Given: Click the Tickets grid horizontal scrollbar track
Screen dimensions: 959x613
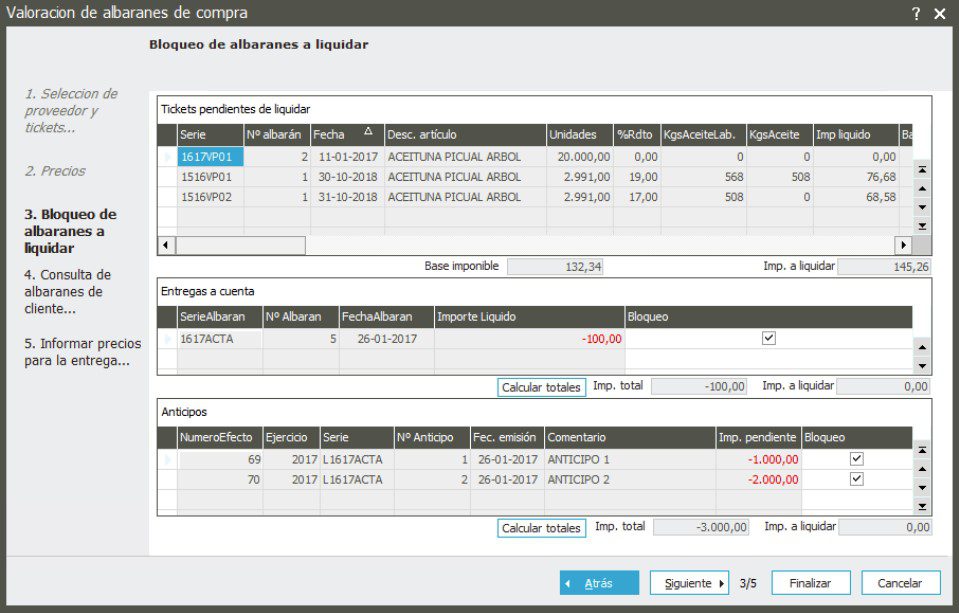Looking at the screenshot, I should tap(600, 245).
